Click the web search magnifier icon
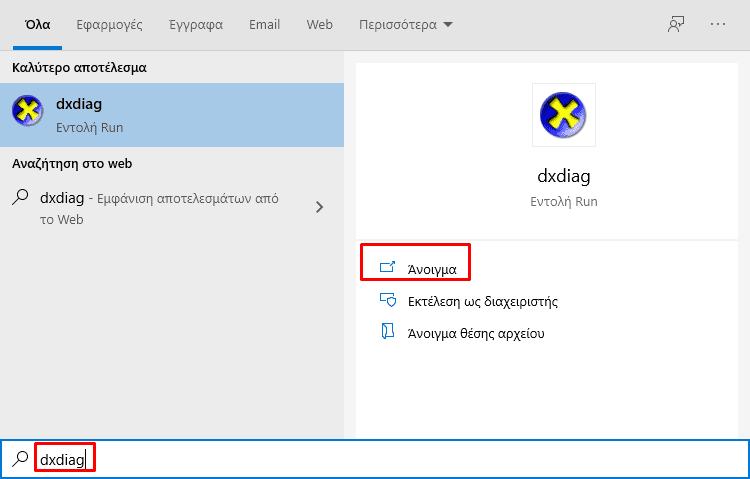750x479 pixels. 20,197
